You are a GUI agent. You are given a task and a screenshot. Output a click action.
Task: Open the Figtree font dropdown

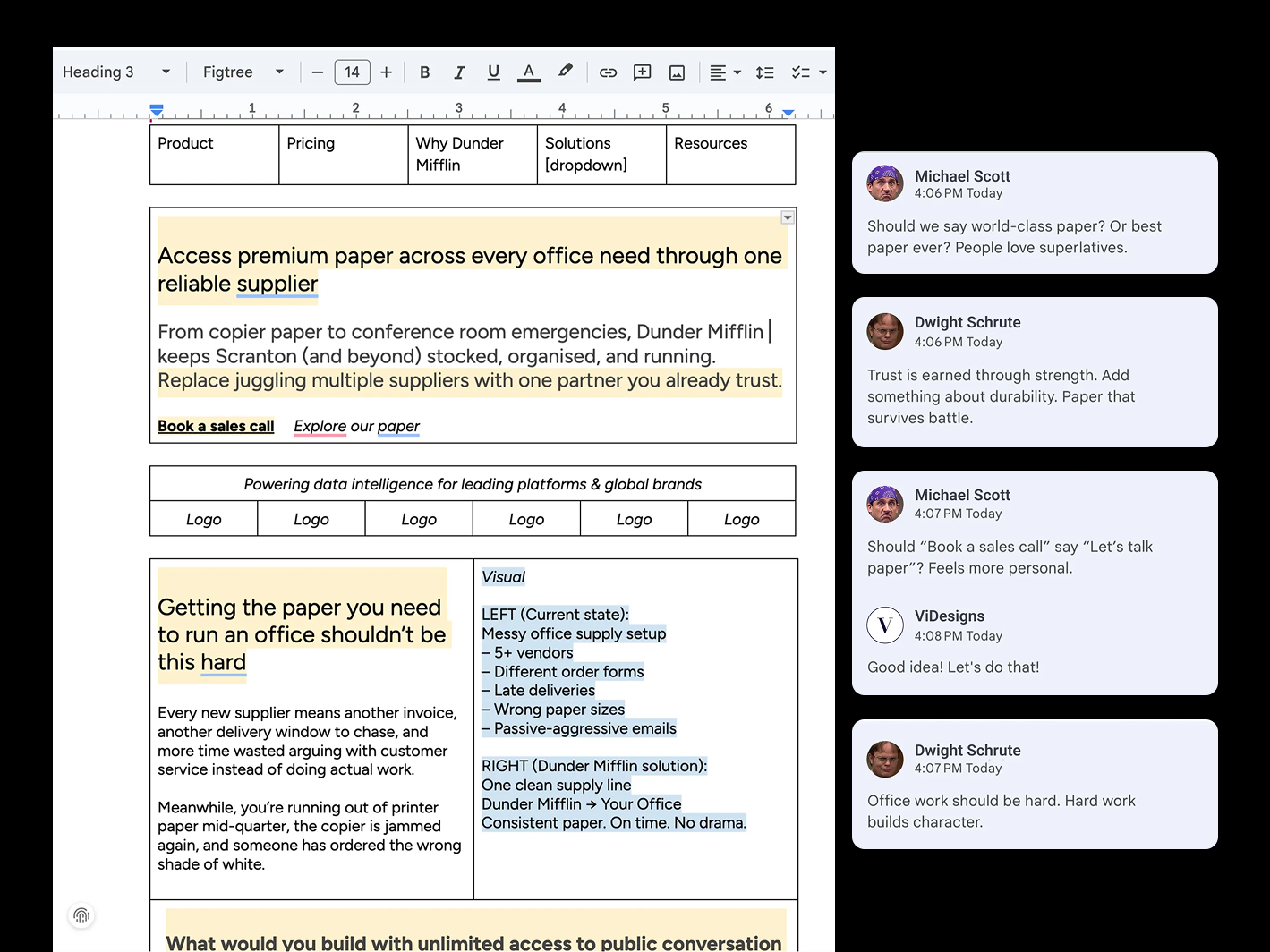pos(279,72)
